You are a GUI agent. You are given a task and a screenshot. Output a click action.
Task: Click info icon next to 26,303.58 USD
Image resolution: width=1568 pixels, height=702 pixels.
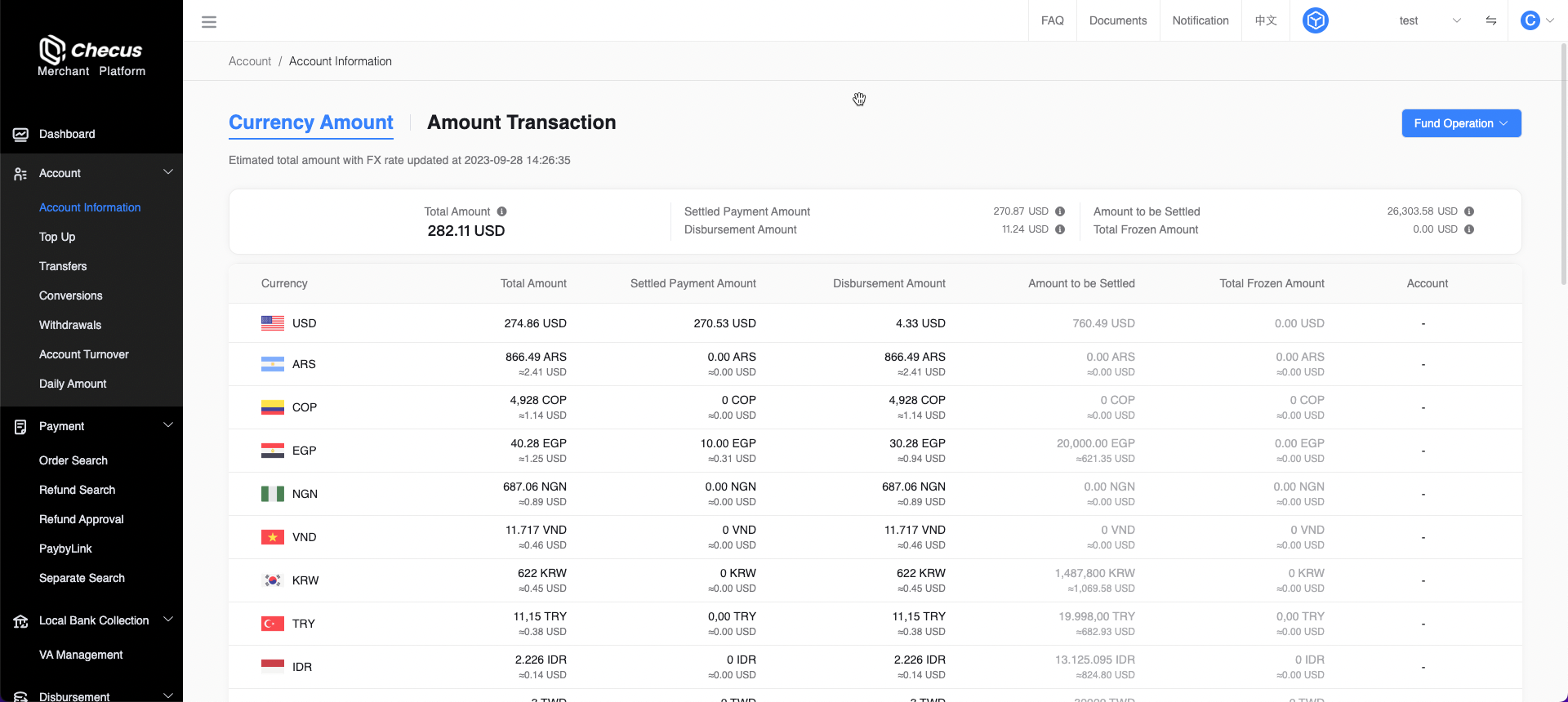[1469, 211]
